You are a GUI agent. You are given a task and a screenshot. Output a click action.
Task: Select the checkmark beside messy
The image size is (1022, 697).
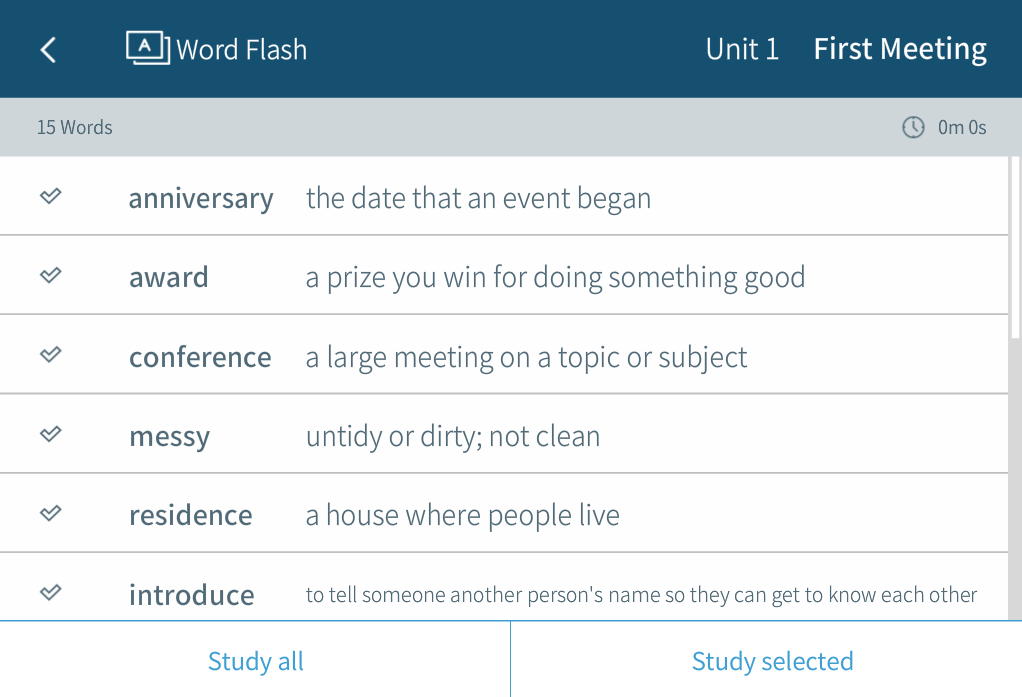51,434
